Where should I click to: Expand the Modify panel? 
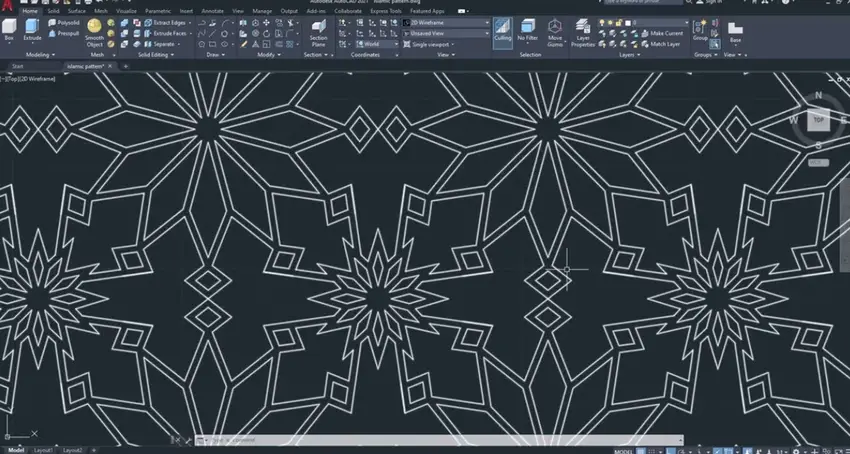[269, 55]
